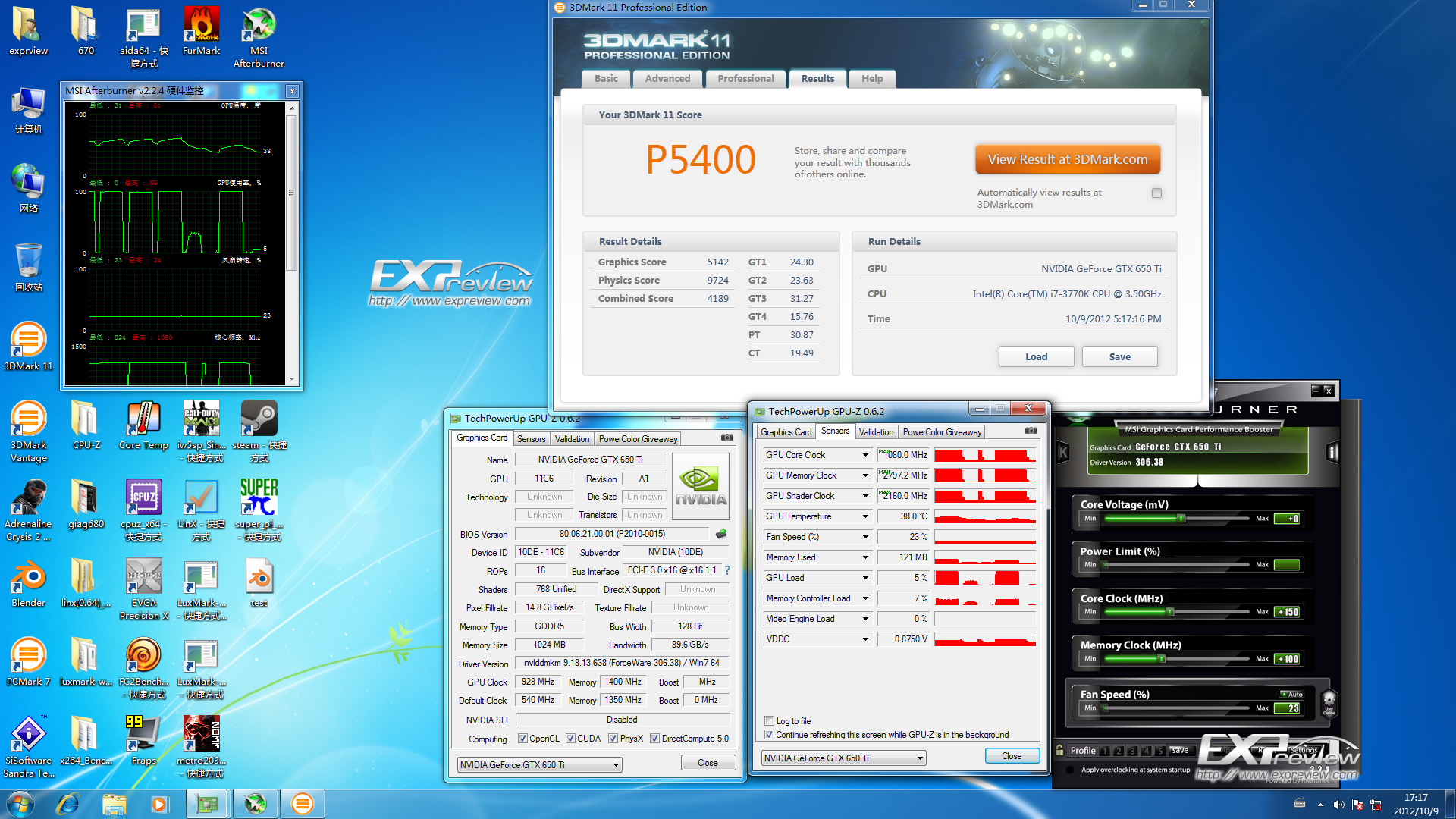Enable the Log to file checkbox
The width and height of the screenshot is (1456, 819).
click(769, 721)
